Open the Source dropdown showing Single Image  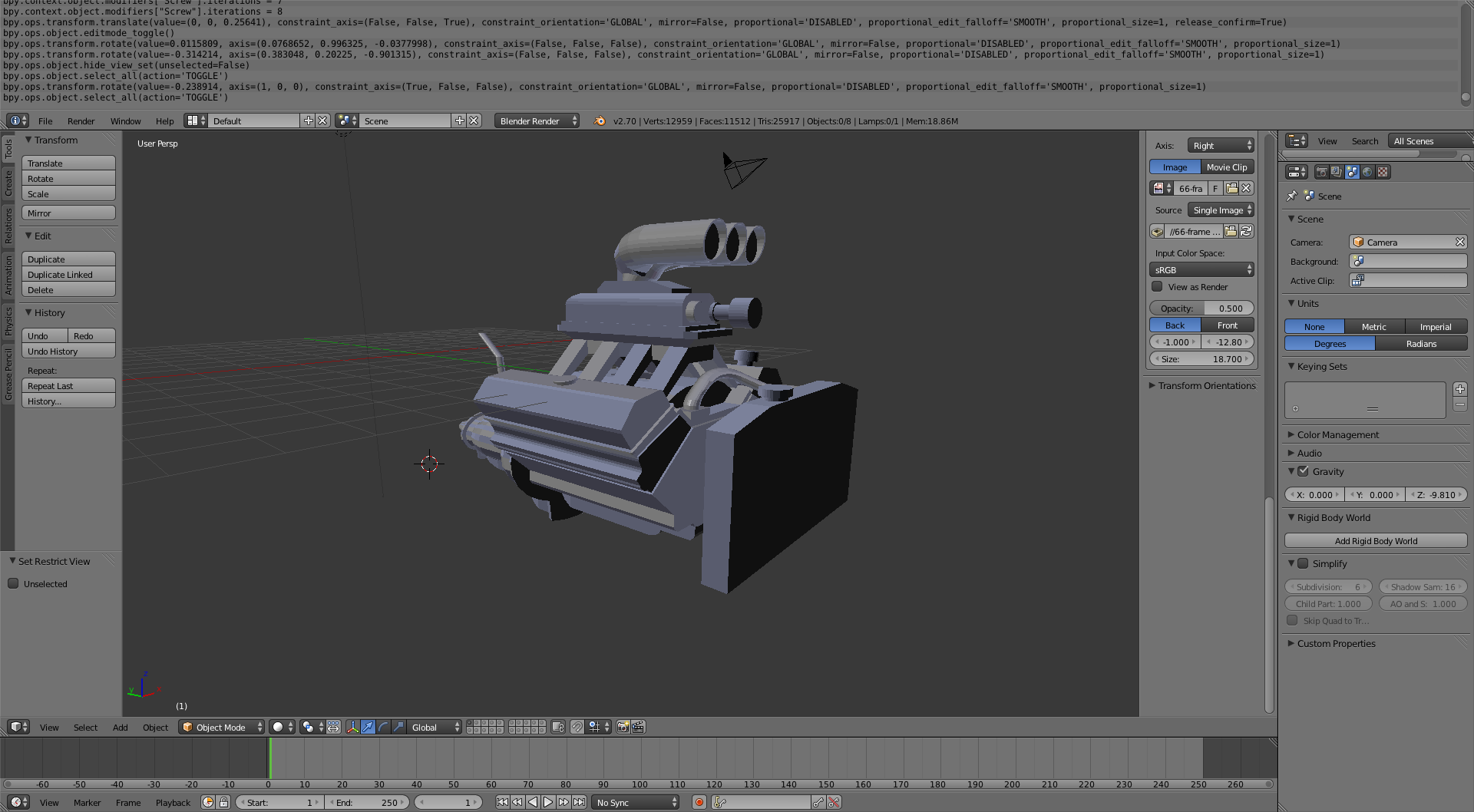coord(1221,210)
